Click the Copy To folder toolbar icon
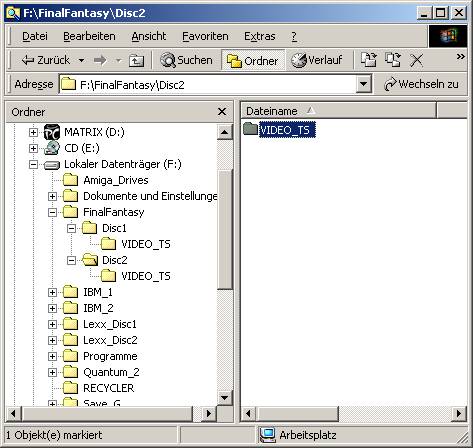 (393, 60)
